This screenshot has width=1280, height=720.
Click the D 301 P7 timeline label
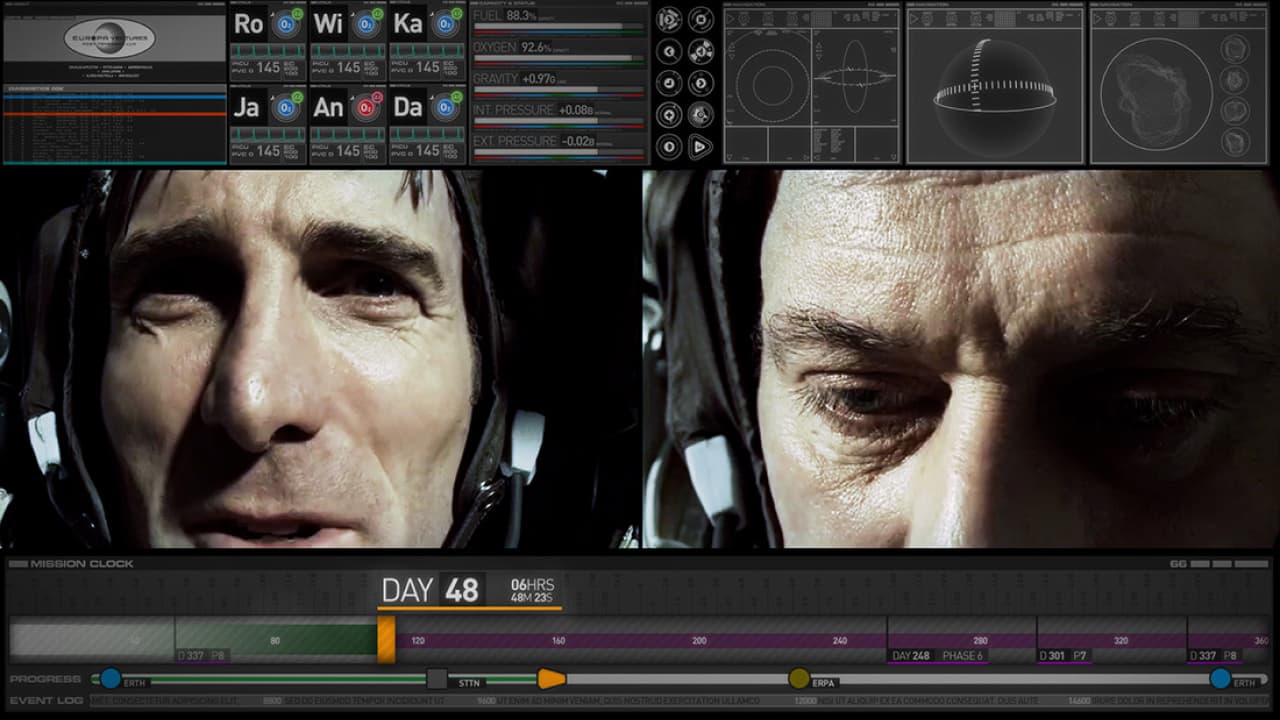click(x=1064, y=656)
